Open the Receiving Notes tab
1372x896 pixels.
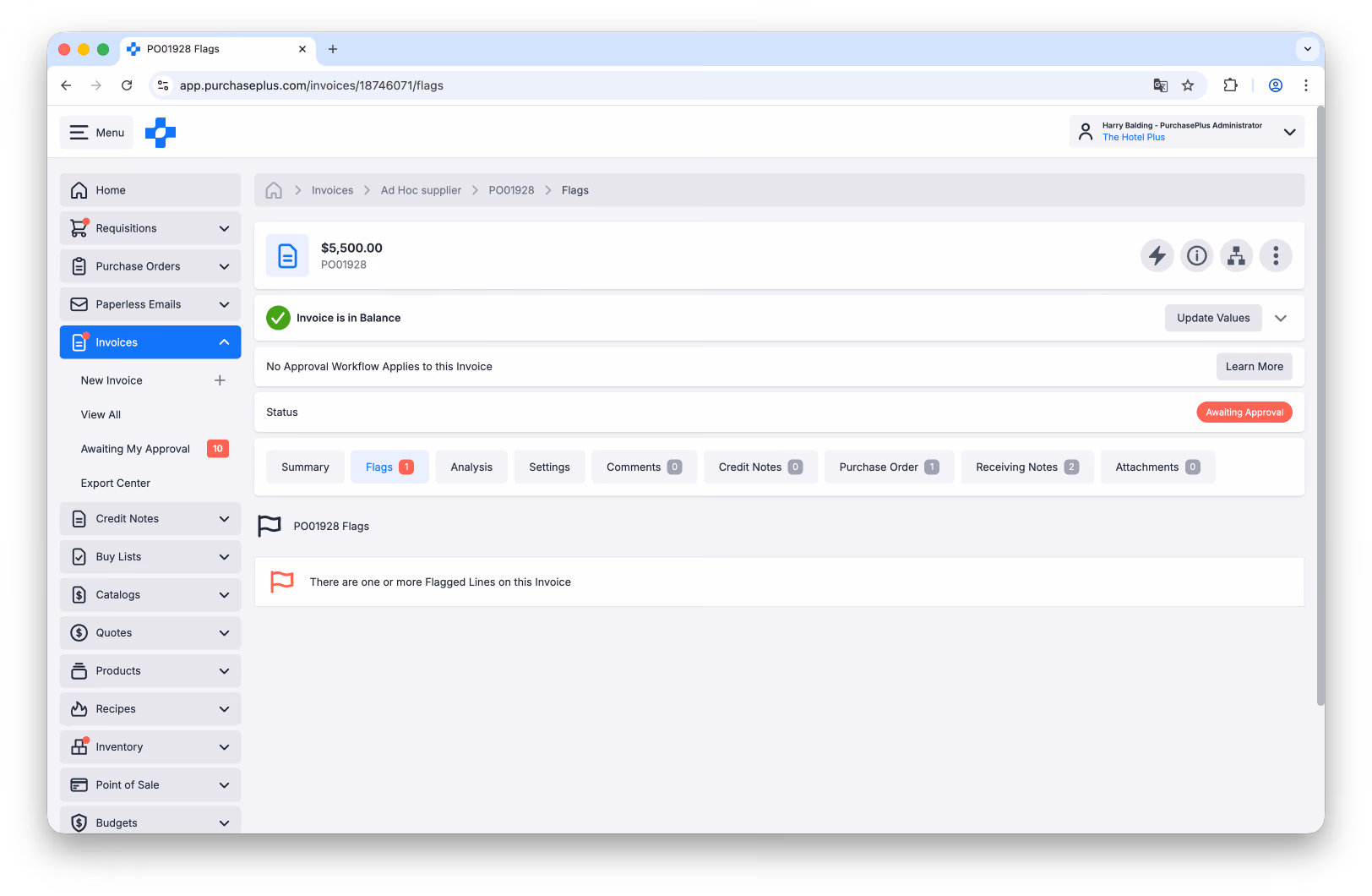(x=1027, y=467)
